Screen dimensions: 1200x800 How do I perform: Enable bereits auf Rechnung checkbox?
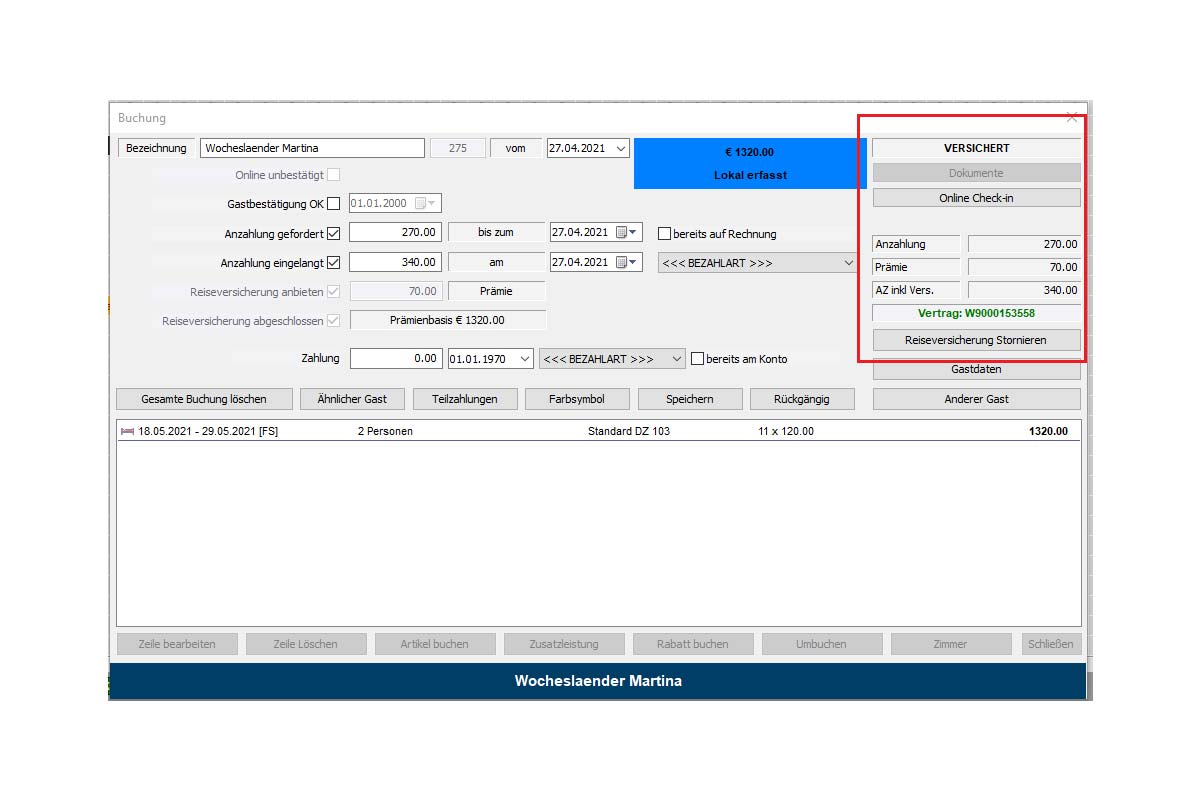click(665, 234)
